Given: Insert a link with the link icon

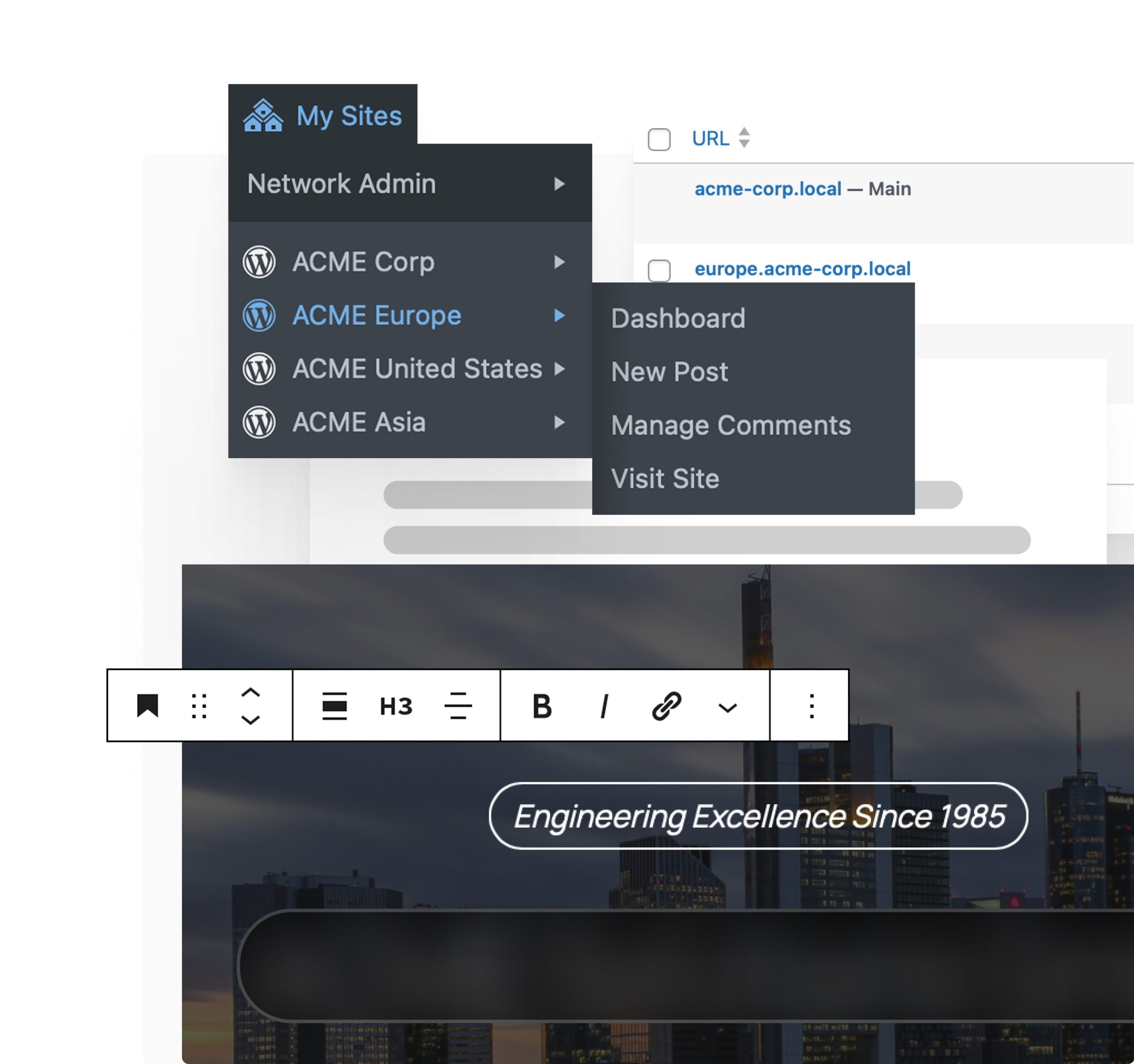Looking at the screenshot, I should (667, 706).
